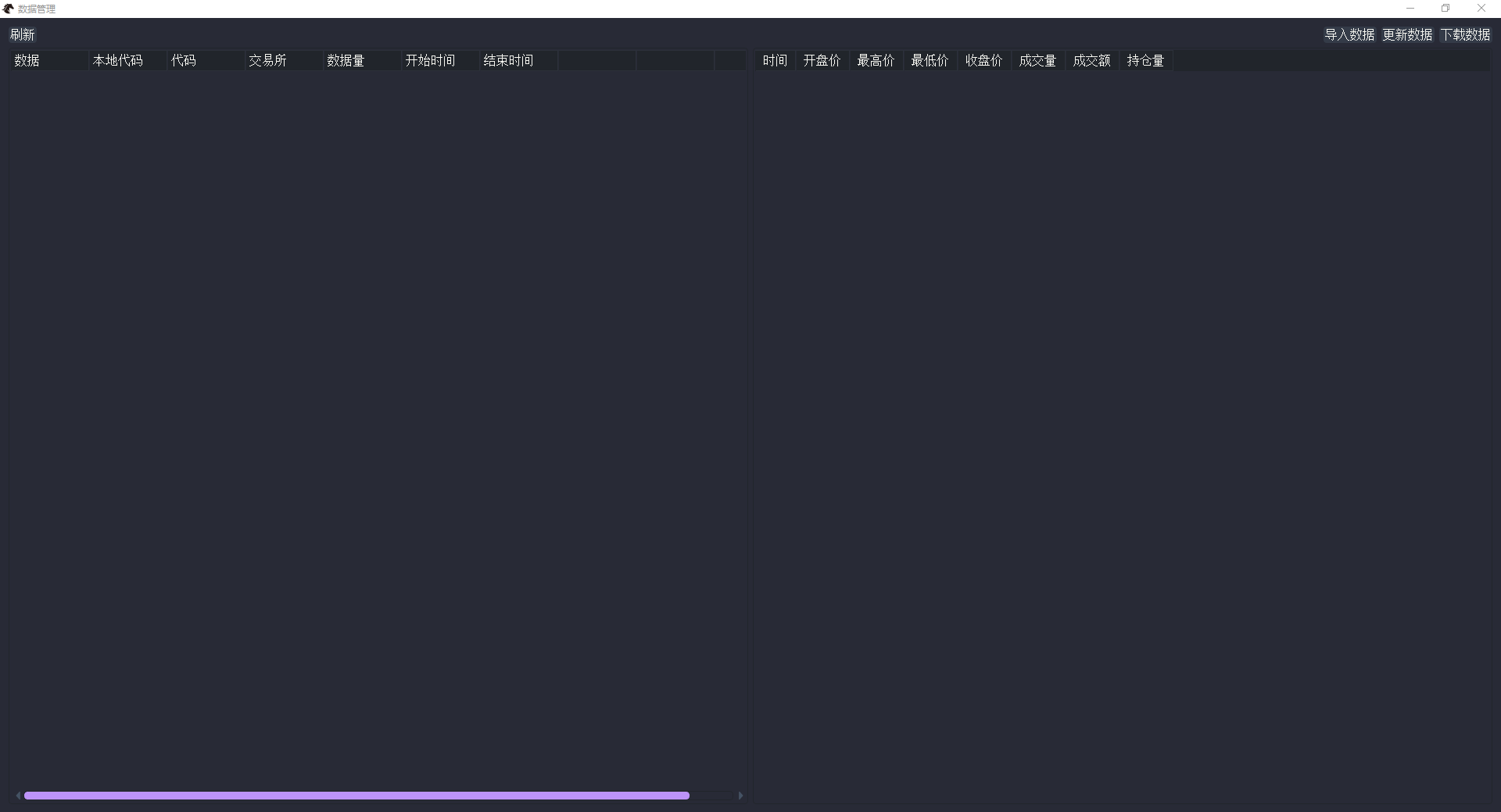Image resolution: width=1501 pixels, height=812 pixels.
Task: Select the 交易所 column header
Action: point(284,61)
